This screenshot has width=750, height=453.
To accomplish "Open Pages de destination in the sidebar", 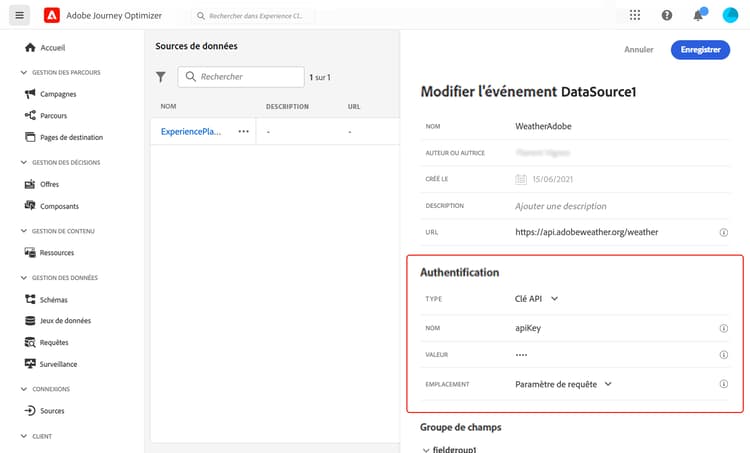I will coord(71,137).
